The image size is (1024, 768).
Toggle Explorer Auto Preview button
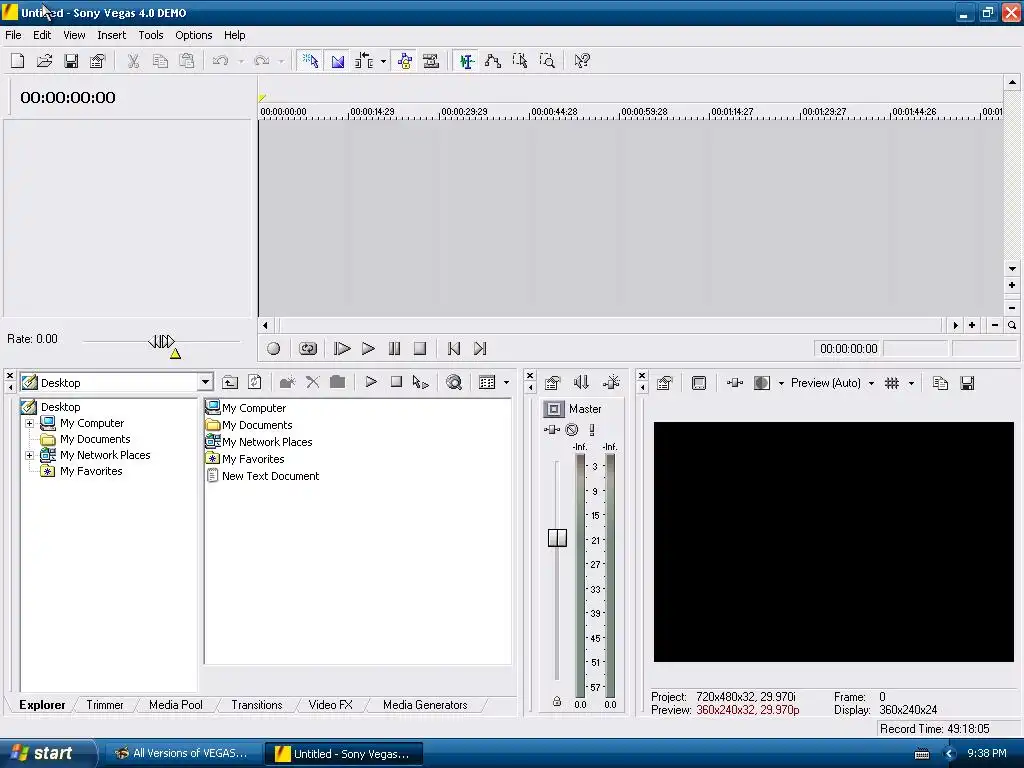[421, 383]
